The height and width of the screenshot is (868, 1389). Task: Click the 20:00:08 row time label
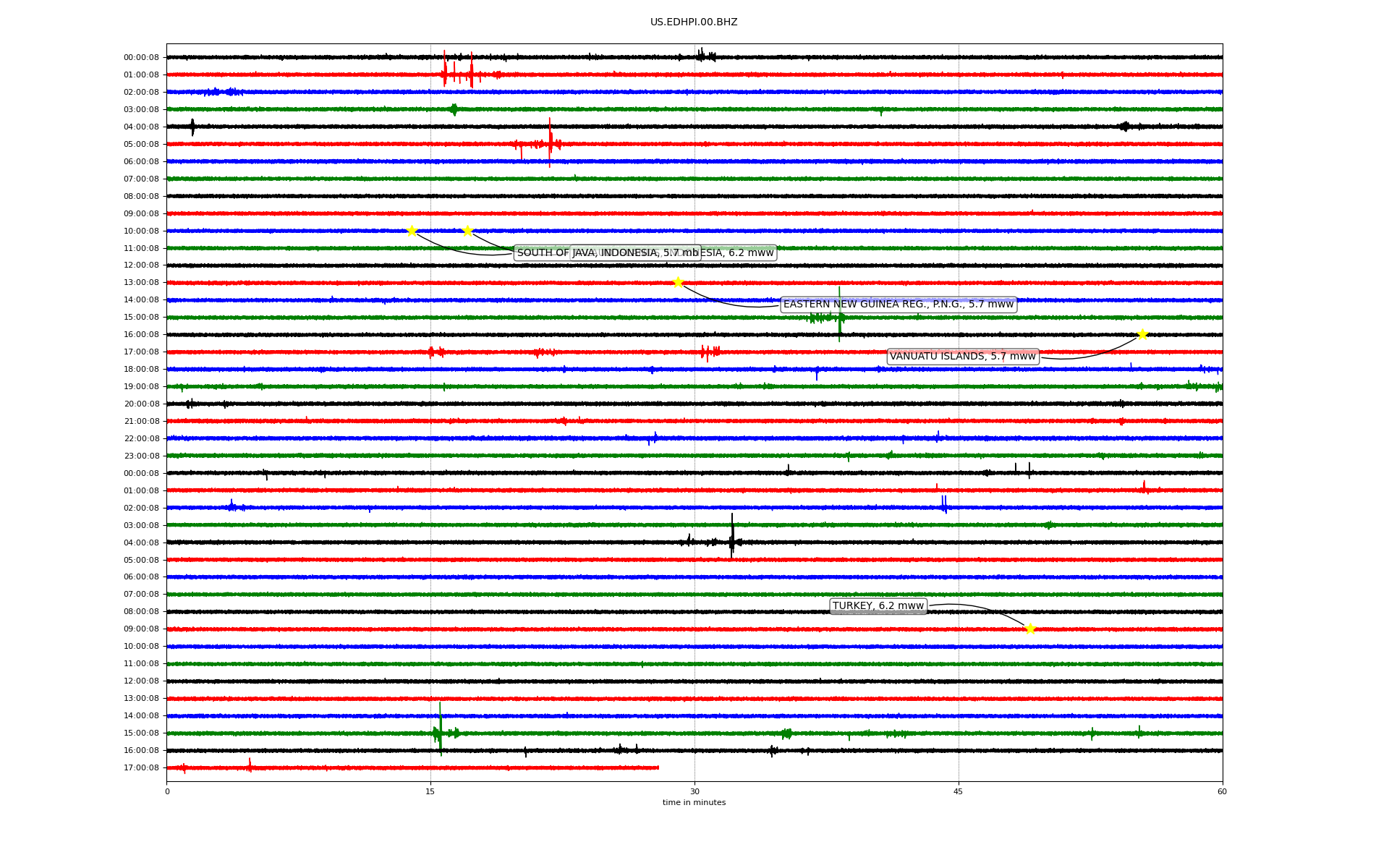tap(141, 404)
